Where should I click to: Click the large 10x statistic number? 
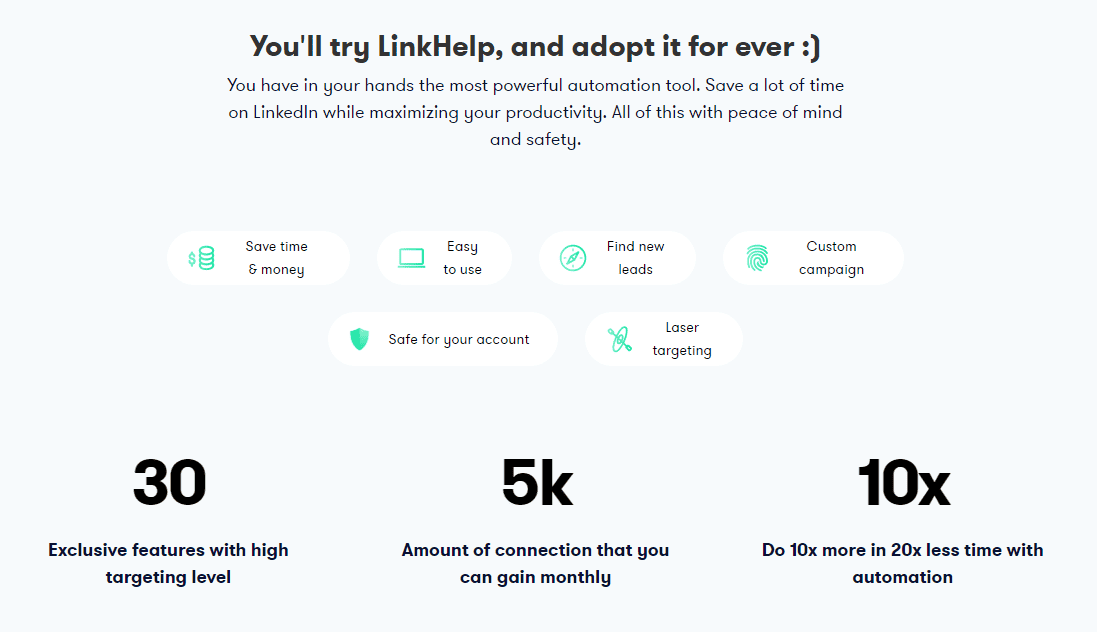904,482
